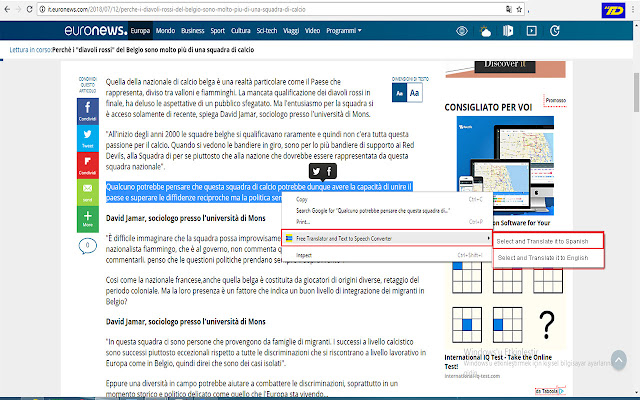The height and width of the screenshot is (400, 640).
Task: Expand the Programmi dropdown in nav bar
Action: pos(343,31)
